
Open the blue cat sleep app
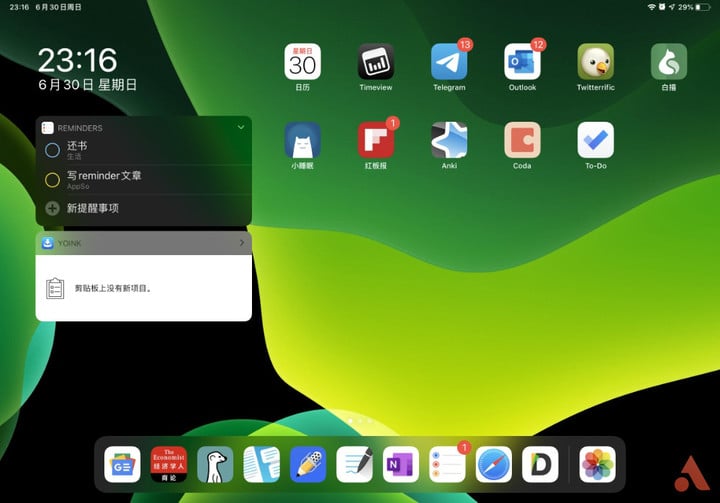302,140
